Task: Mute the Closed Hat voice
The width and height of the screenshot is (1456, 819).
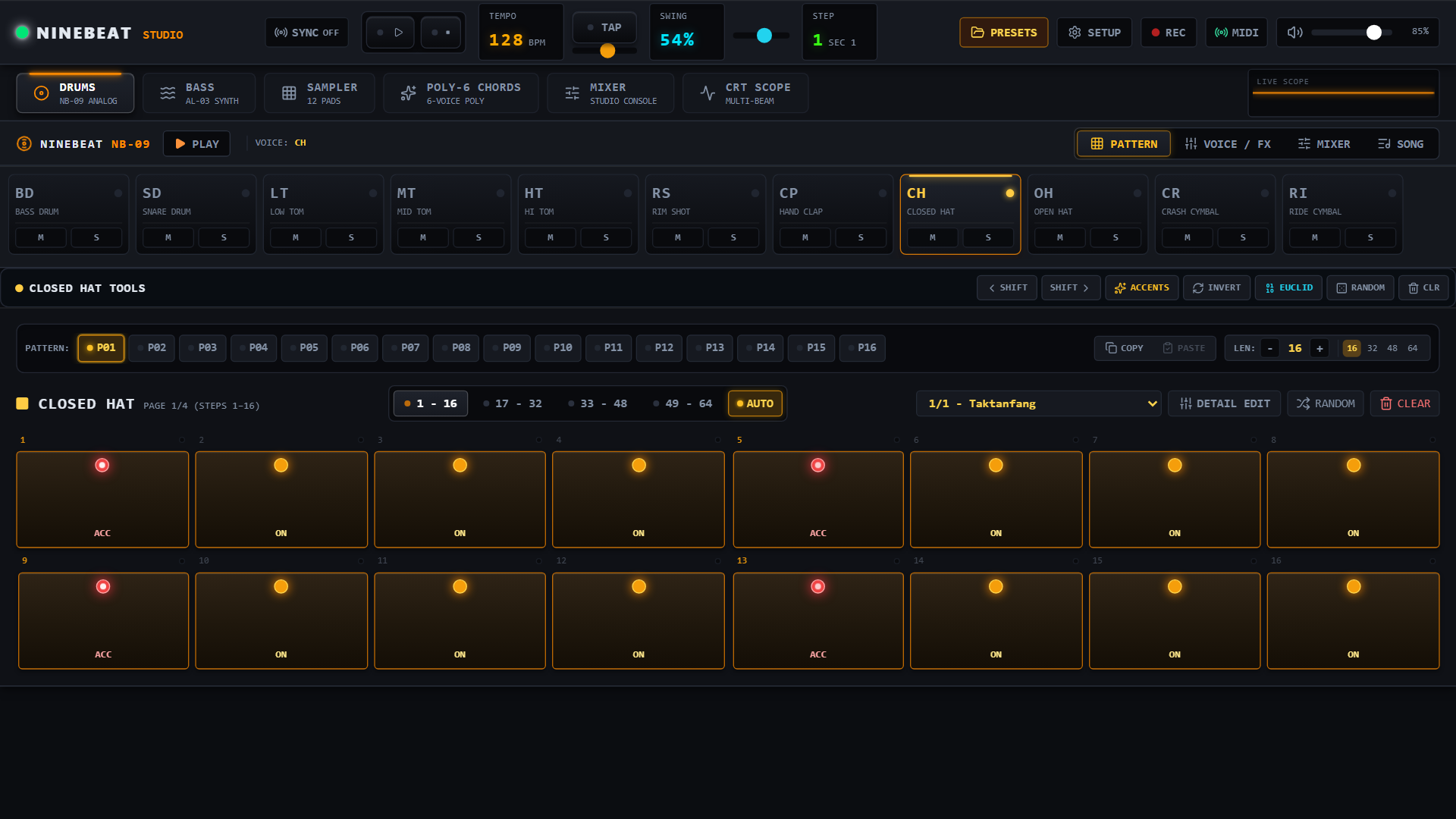Action: [x=933, y=238]
